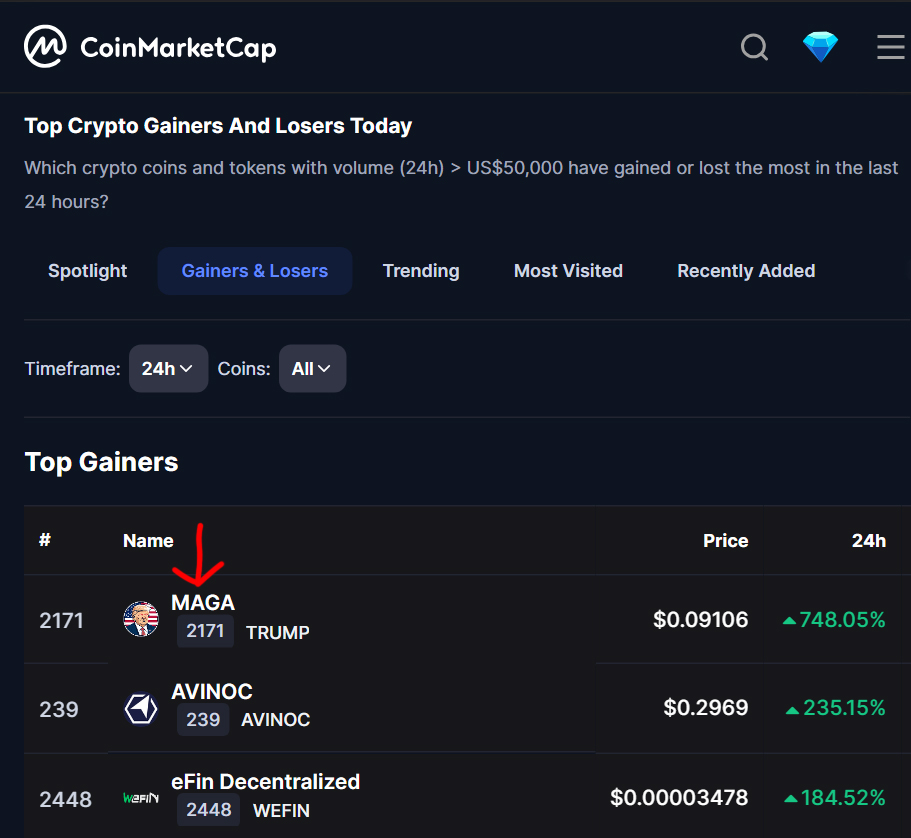Click the 748.05% gain value

834,619
